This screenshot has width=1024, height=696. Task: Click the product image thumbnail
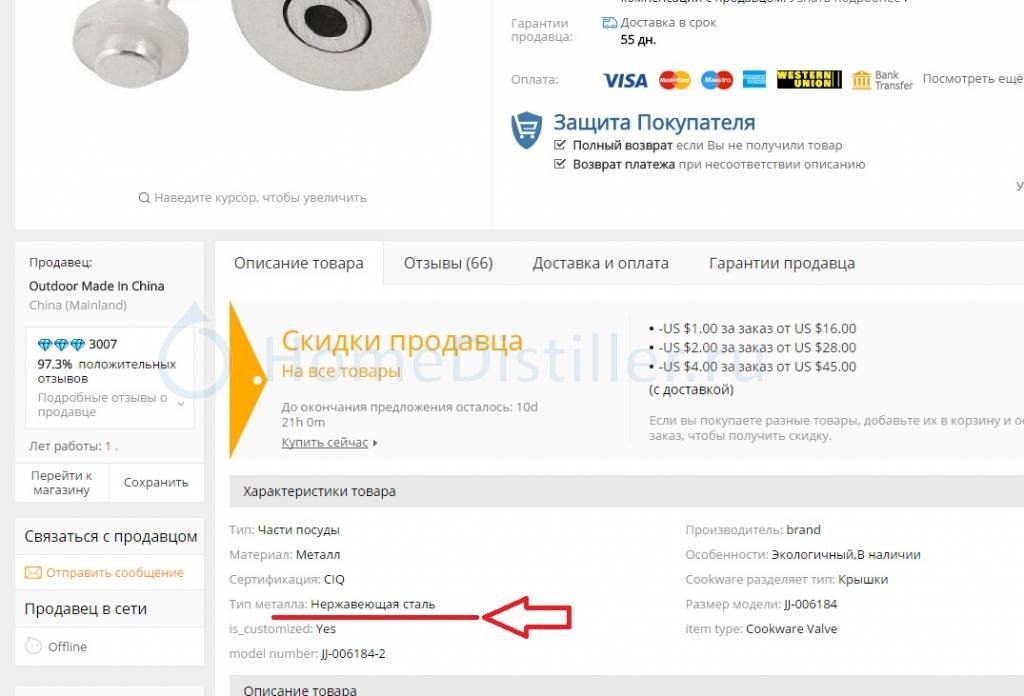[253, 46]
